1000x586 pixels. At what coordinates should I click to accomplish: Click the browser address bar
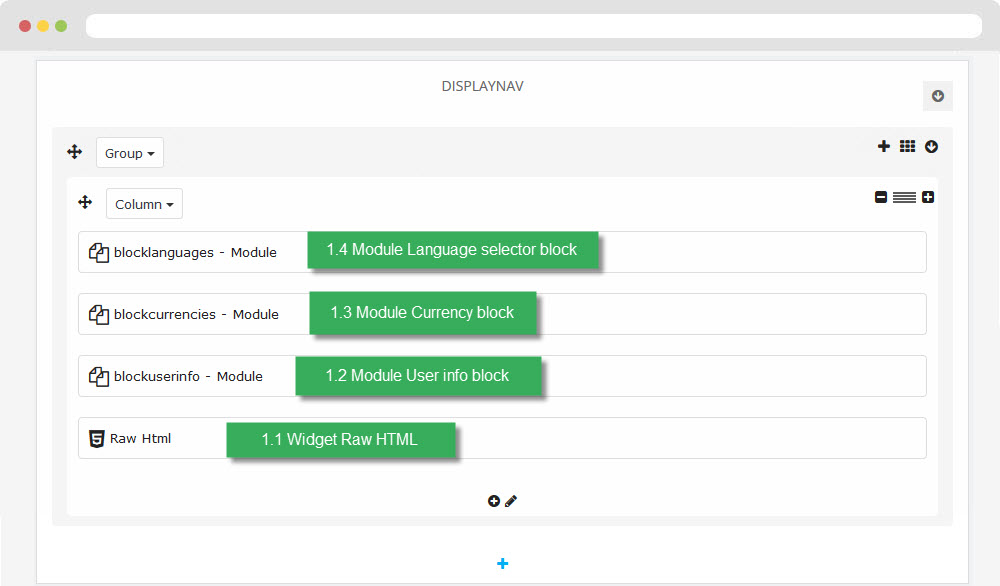point(533,26)
